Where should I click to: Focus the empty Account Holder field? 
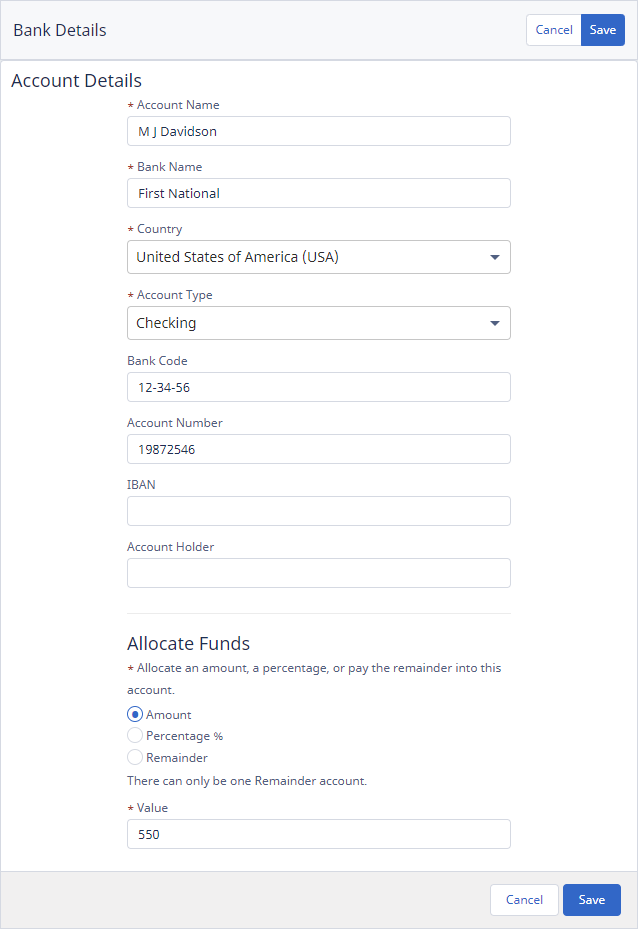click(x=318, y=573)
